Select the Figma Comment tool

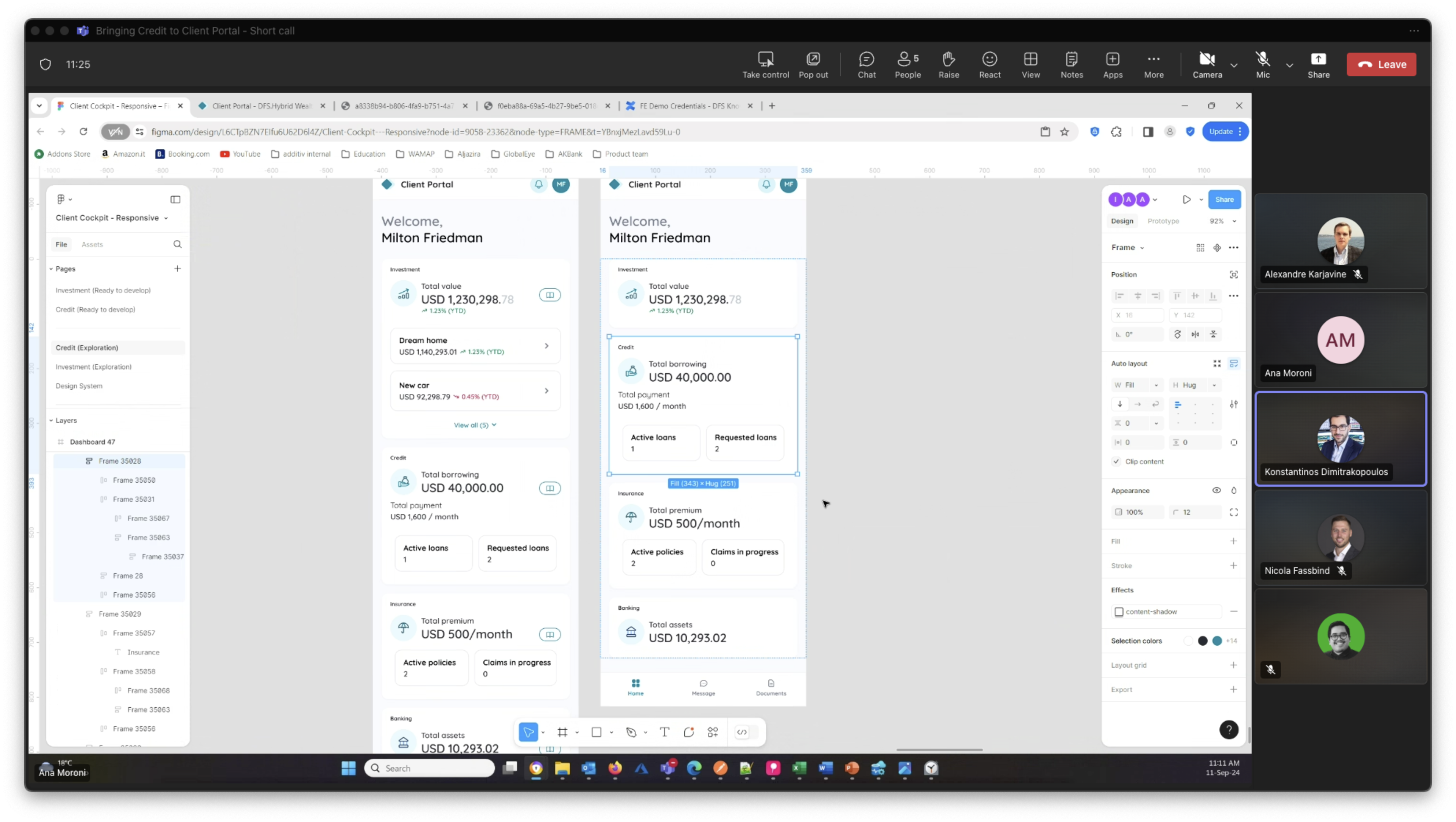[x=688, y=732]
